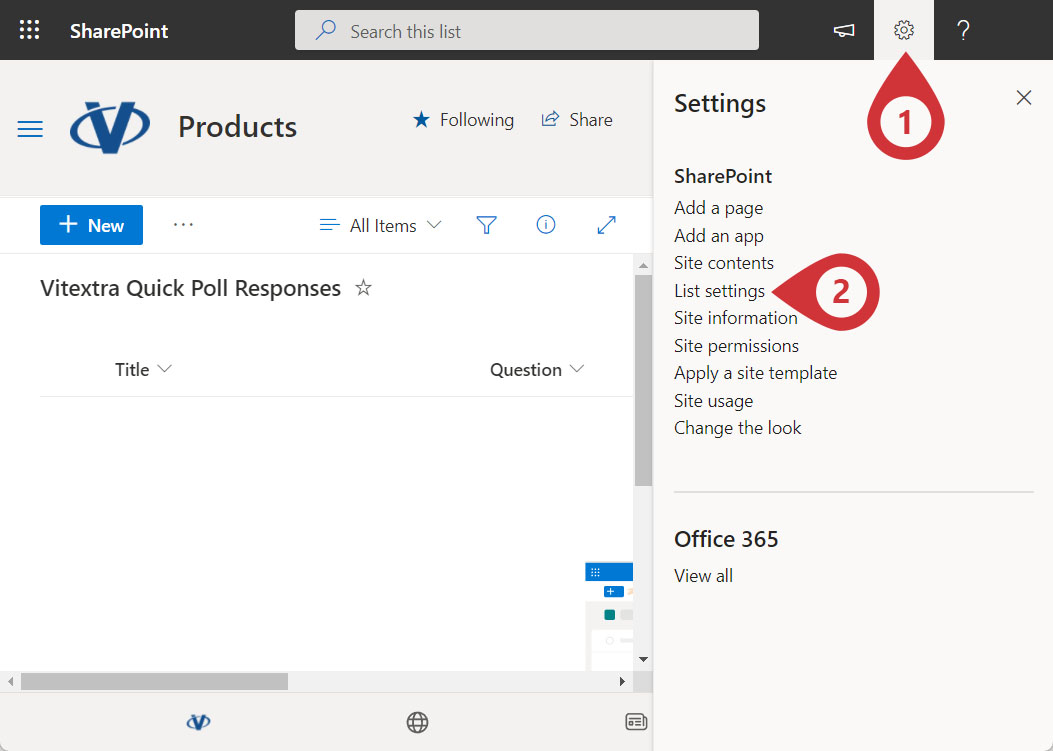Open the ellipsis more commands menu
Image resolution: width=1053 pixels, height=751 pixels.
pos(183,225)
